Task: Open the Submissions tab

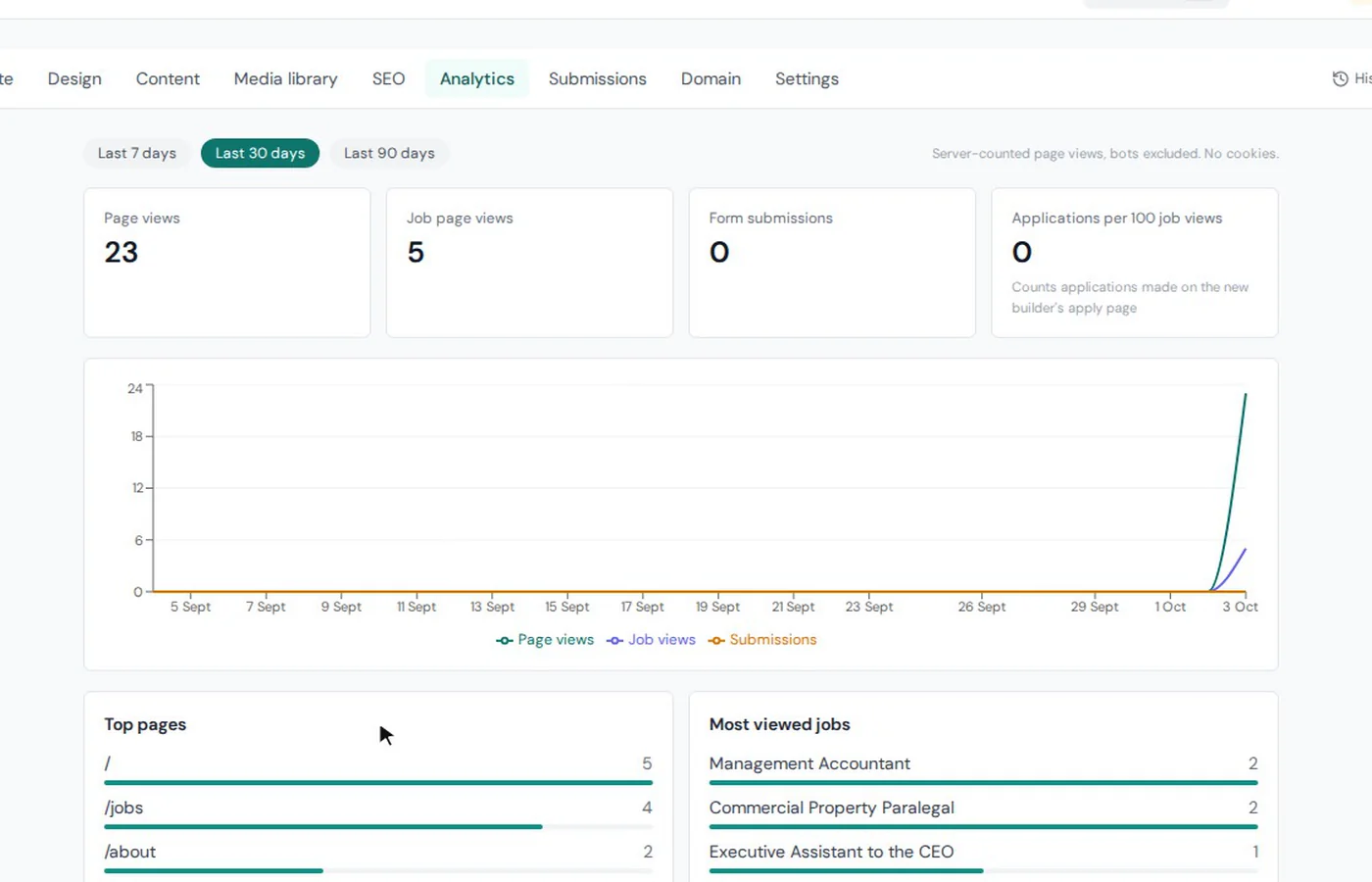Action: pyautogui.click(x=598, y=78)
